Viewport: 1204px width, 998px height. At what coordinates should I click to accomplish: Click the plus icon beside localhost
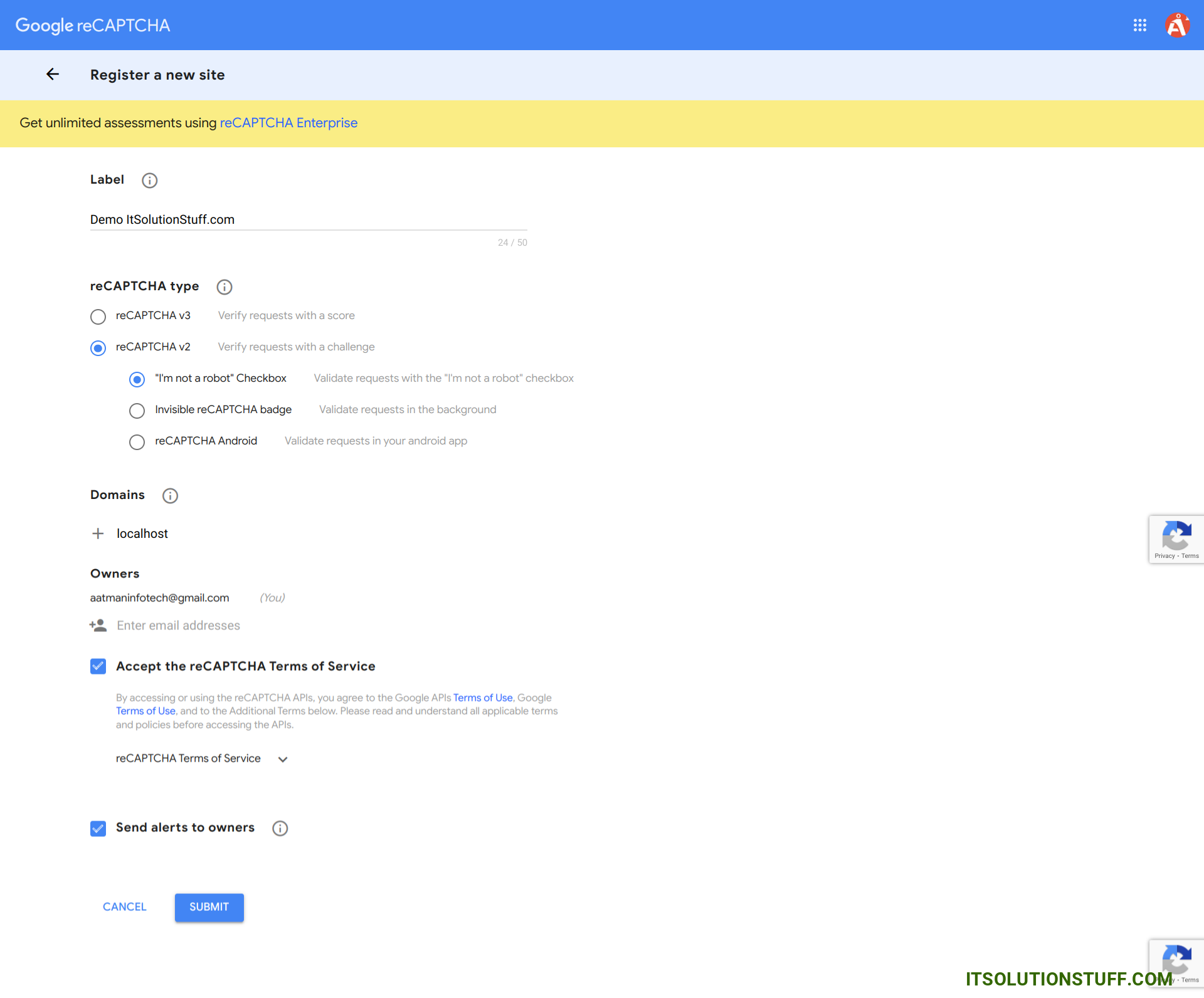tap(98, 533)
